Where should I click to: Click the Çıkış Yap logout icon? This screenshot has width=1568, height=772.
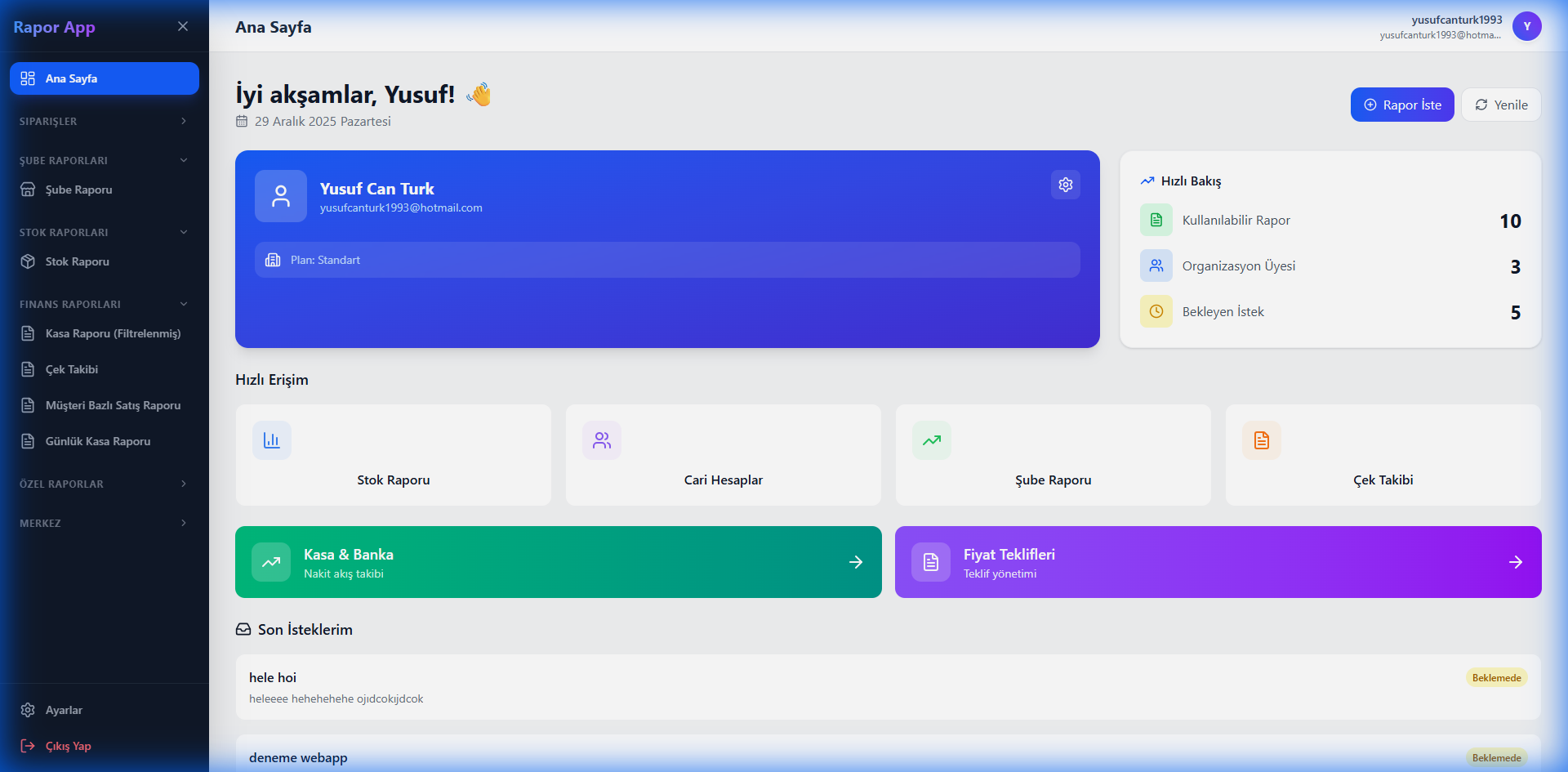(28, 746)
